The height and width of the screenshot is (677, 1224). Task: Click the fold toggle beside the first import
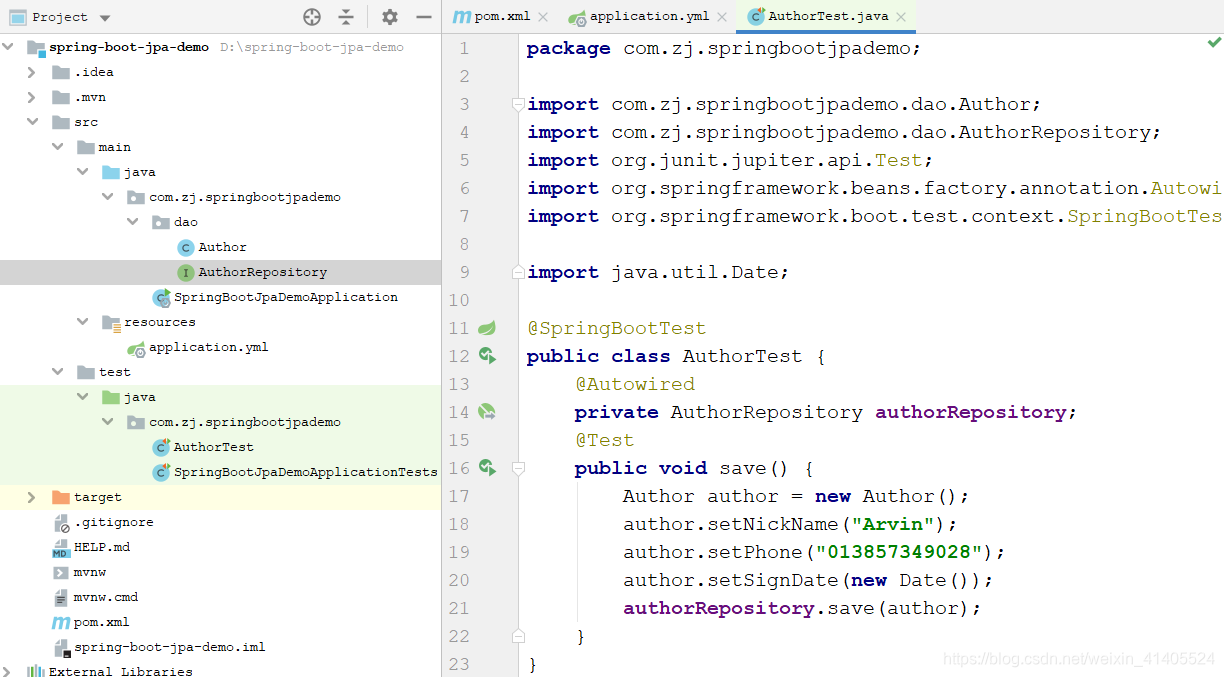pyautogui.click(x=517, y=104)
